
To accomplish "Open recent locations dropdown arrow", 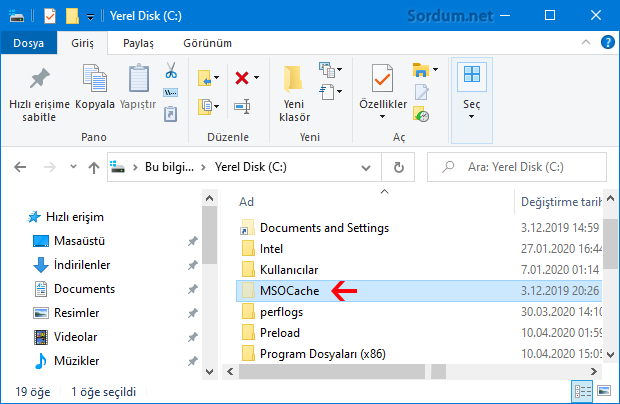I will pos(73,167).
